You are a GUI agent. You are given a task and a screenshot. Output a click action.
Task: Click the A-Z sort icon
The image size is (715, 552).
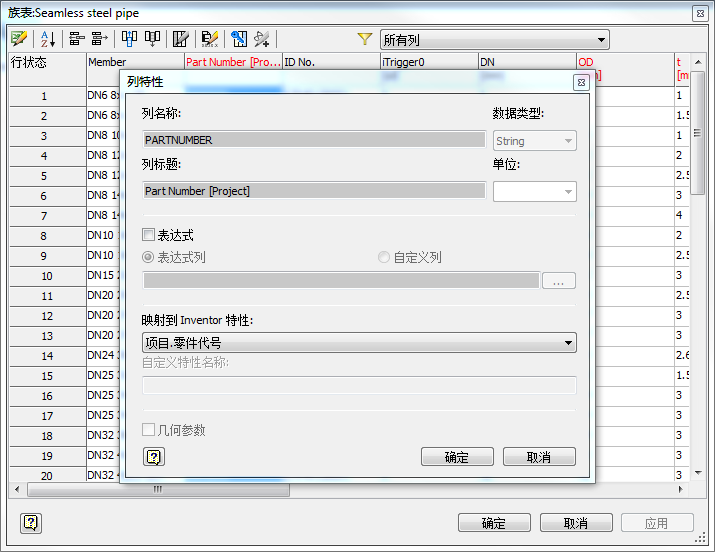[48, 39]
